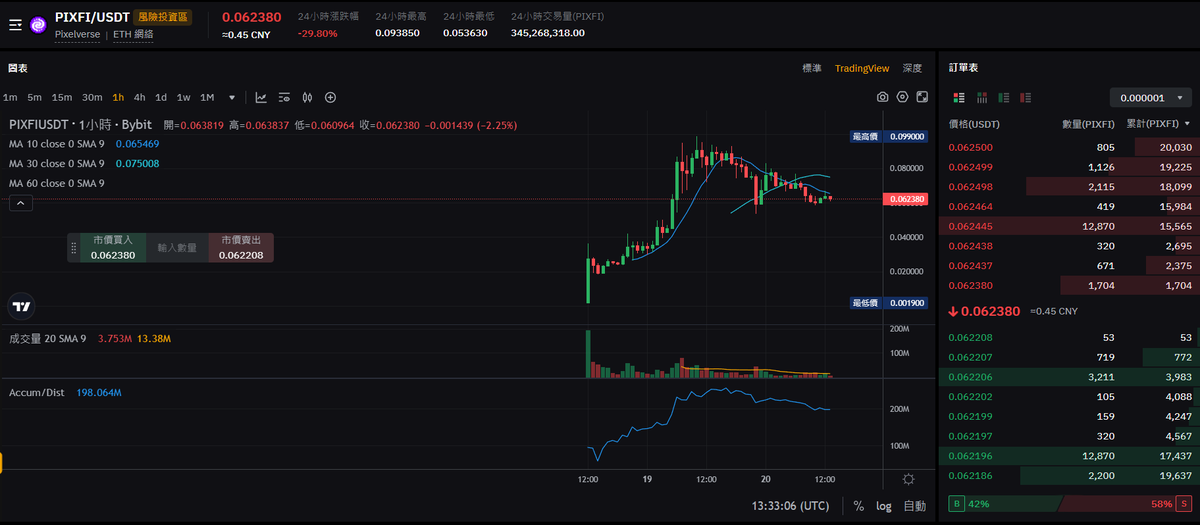Select the active 1h timeframe
Image resolution: width=1200 pixels, height=525 pixels.
118,97
